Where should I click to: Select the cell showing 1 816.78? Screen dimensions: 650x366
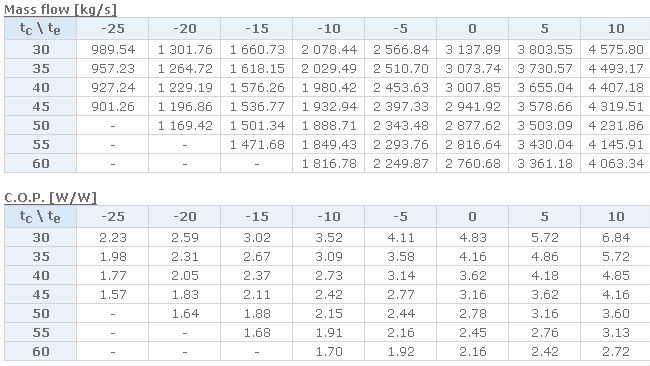coord(329,163)
